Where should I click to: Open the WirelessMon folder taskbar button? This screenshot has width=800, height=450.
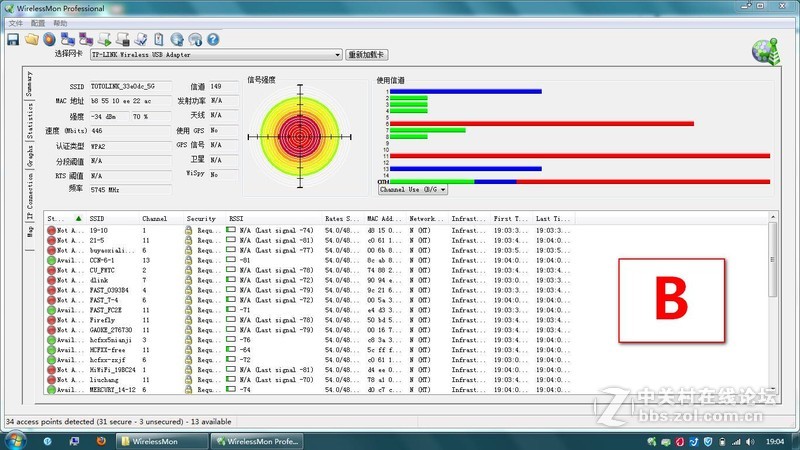tap(162, 441)
